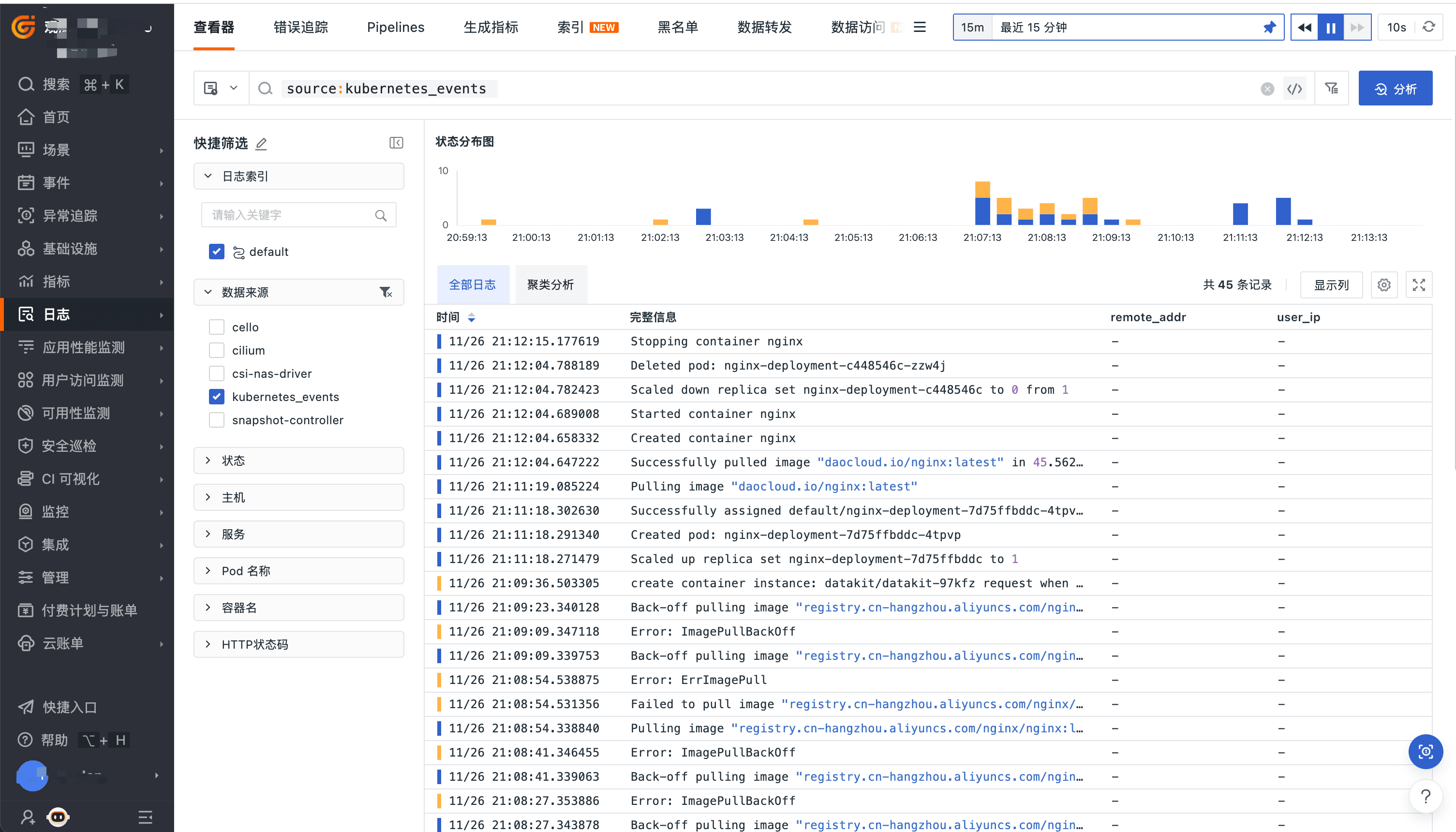
Task: Switch to the 聚类分析 tab
Action: [x=550, y=284]
